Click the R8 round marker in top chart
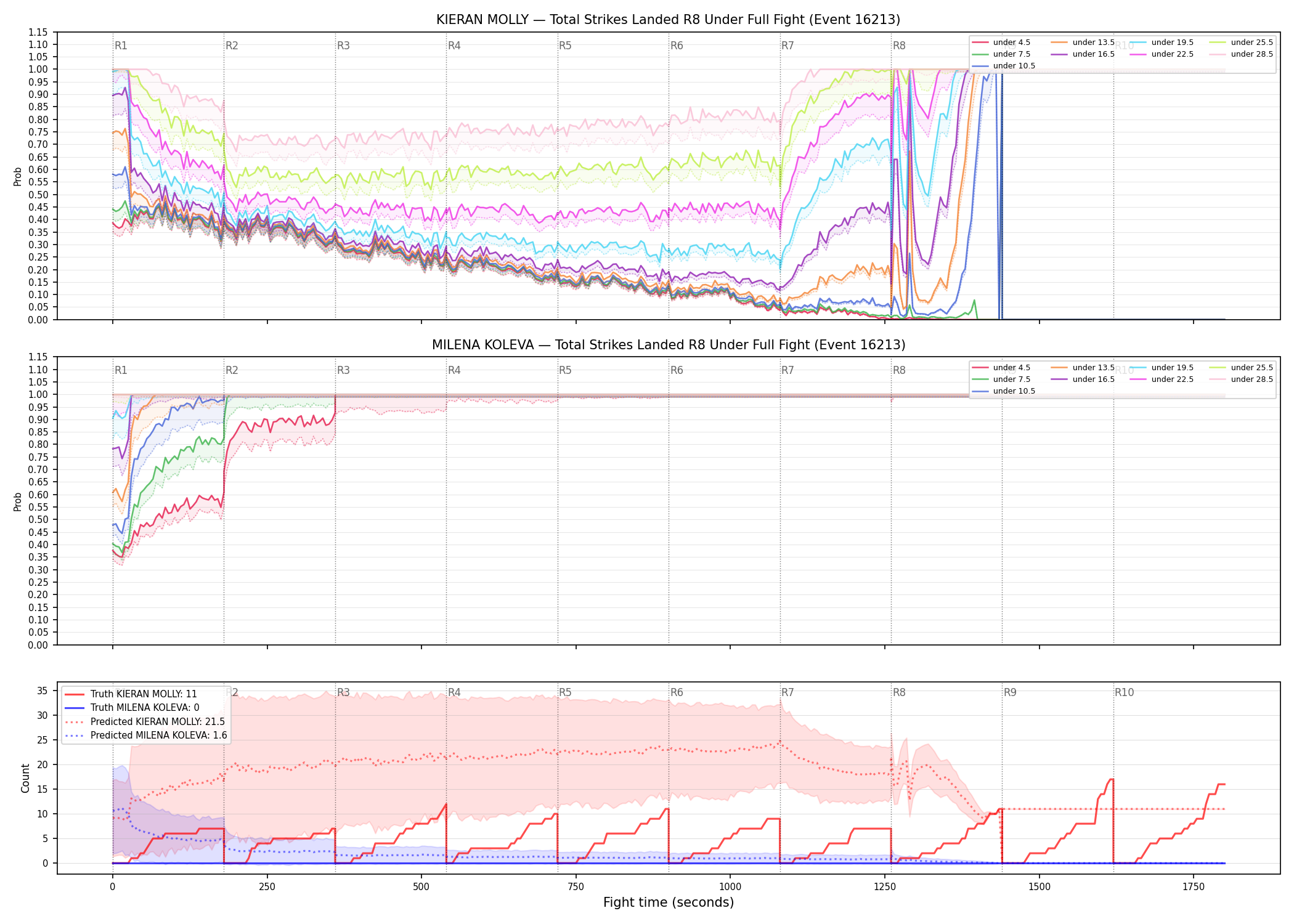This screenshot has width=1294, height=924. tap(899, 46)
